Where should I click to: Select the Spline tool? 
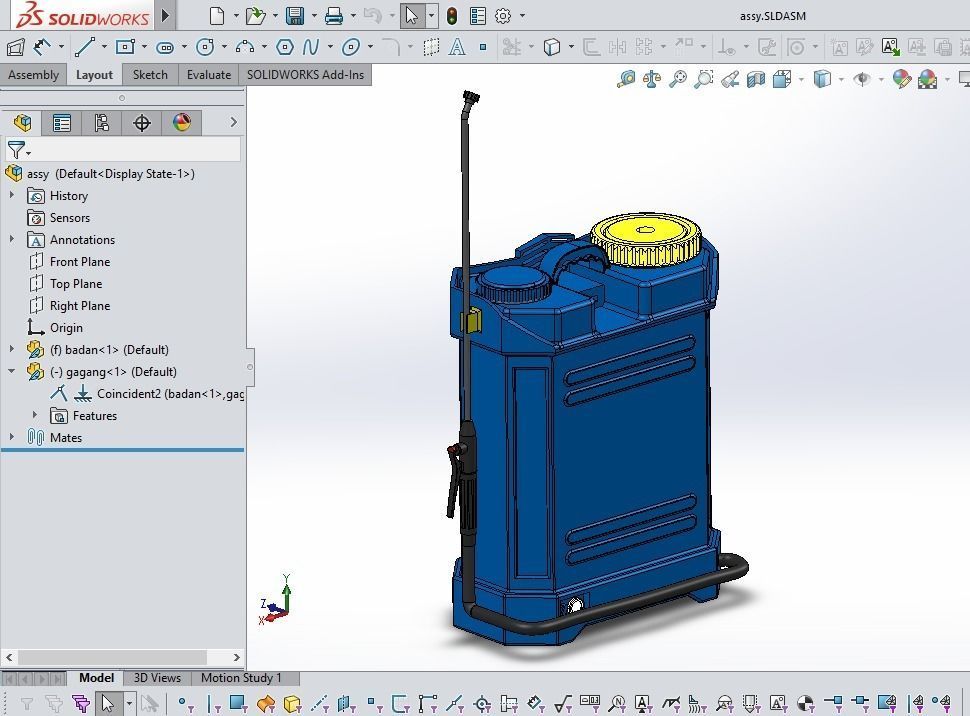pyautogui.click(x=311, y=47)
